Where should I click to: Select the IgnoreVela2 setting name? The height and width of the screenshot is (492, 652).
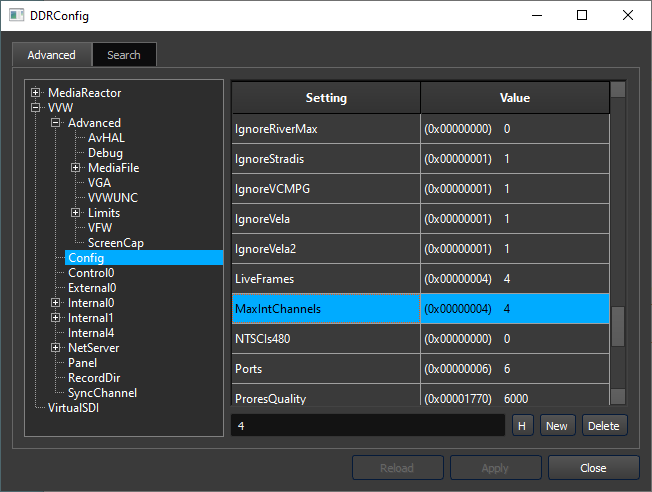(265, 249)
